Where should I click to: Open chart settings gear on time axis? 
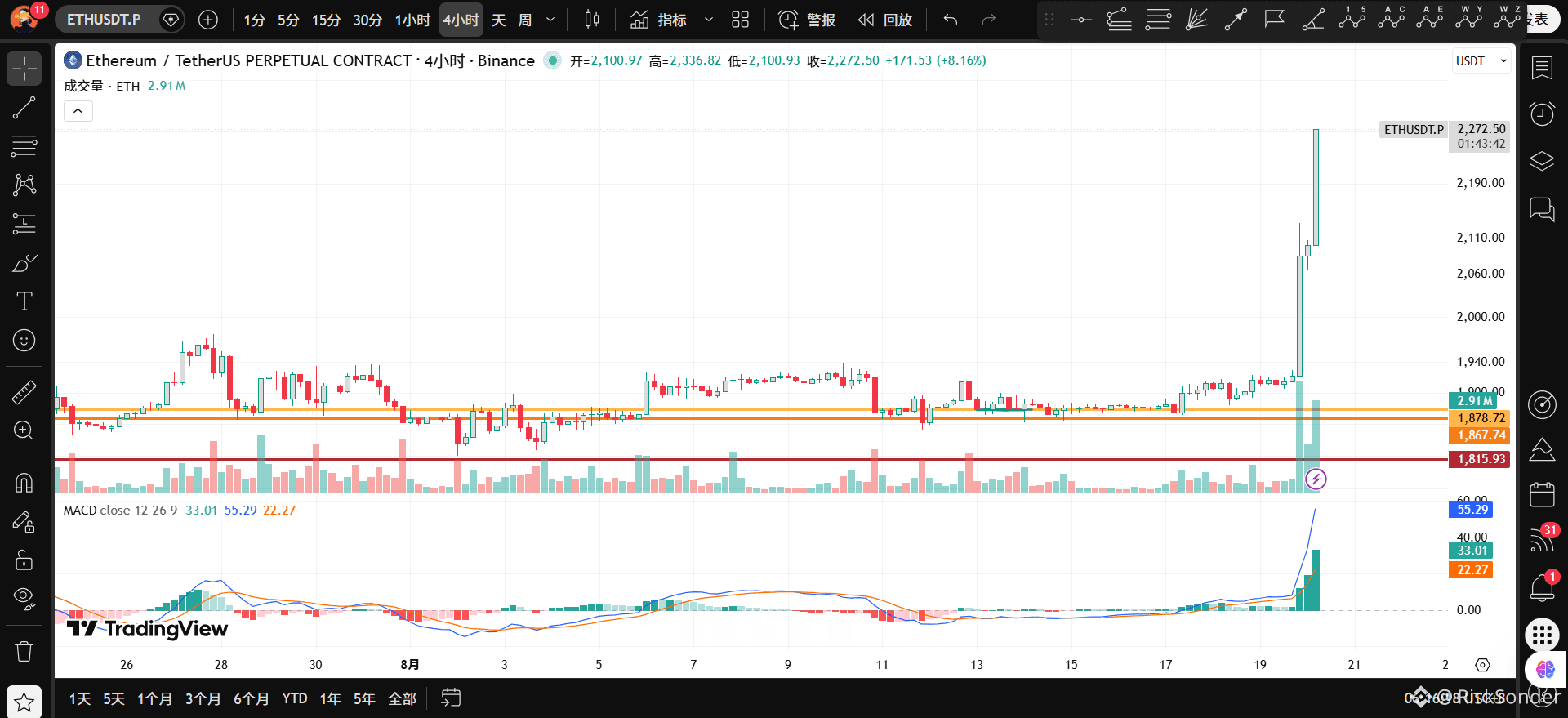(1482, 665)
